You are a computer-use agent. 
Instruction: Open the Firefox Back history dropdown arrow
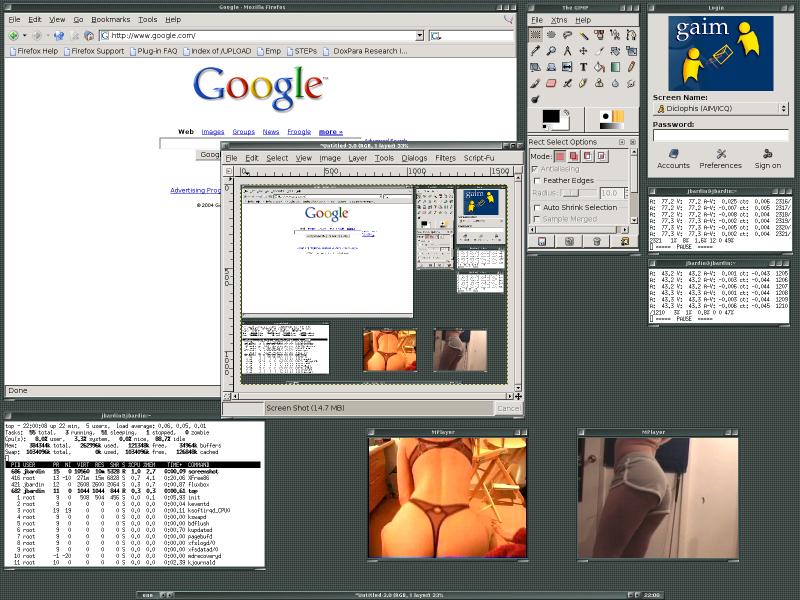pyautogui.click(x=24, y=36)
